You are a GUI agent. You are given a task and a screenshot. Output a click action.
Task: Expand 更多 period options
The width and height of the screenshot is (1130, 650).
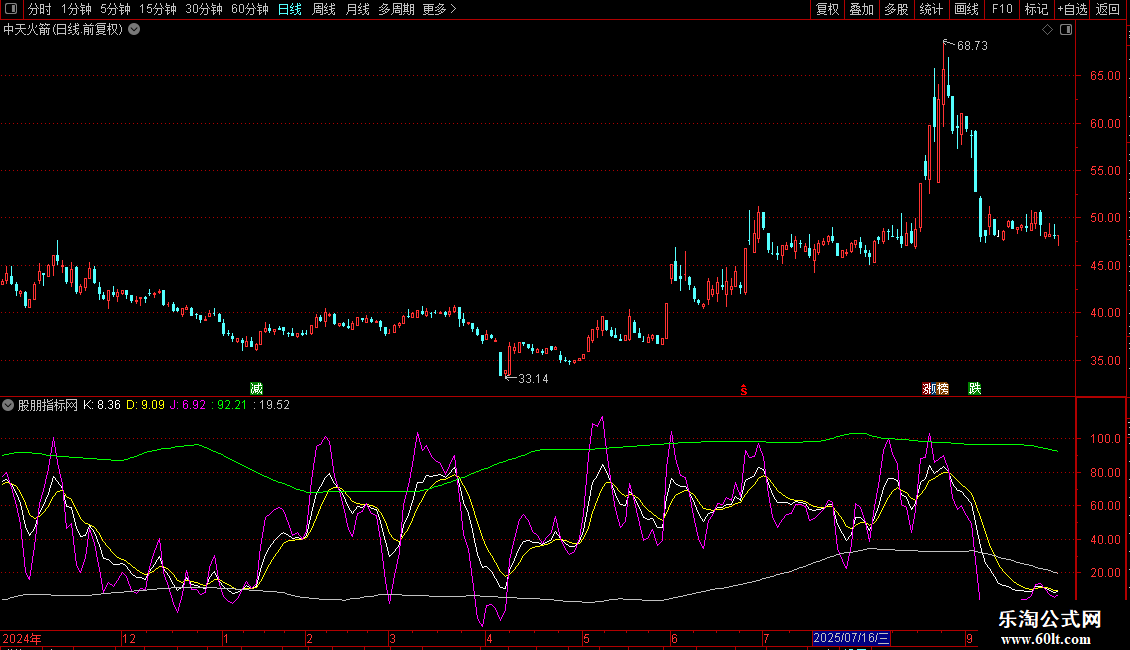(439, 10)
